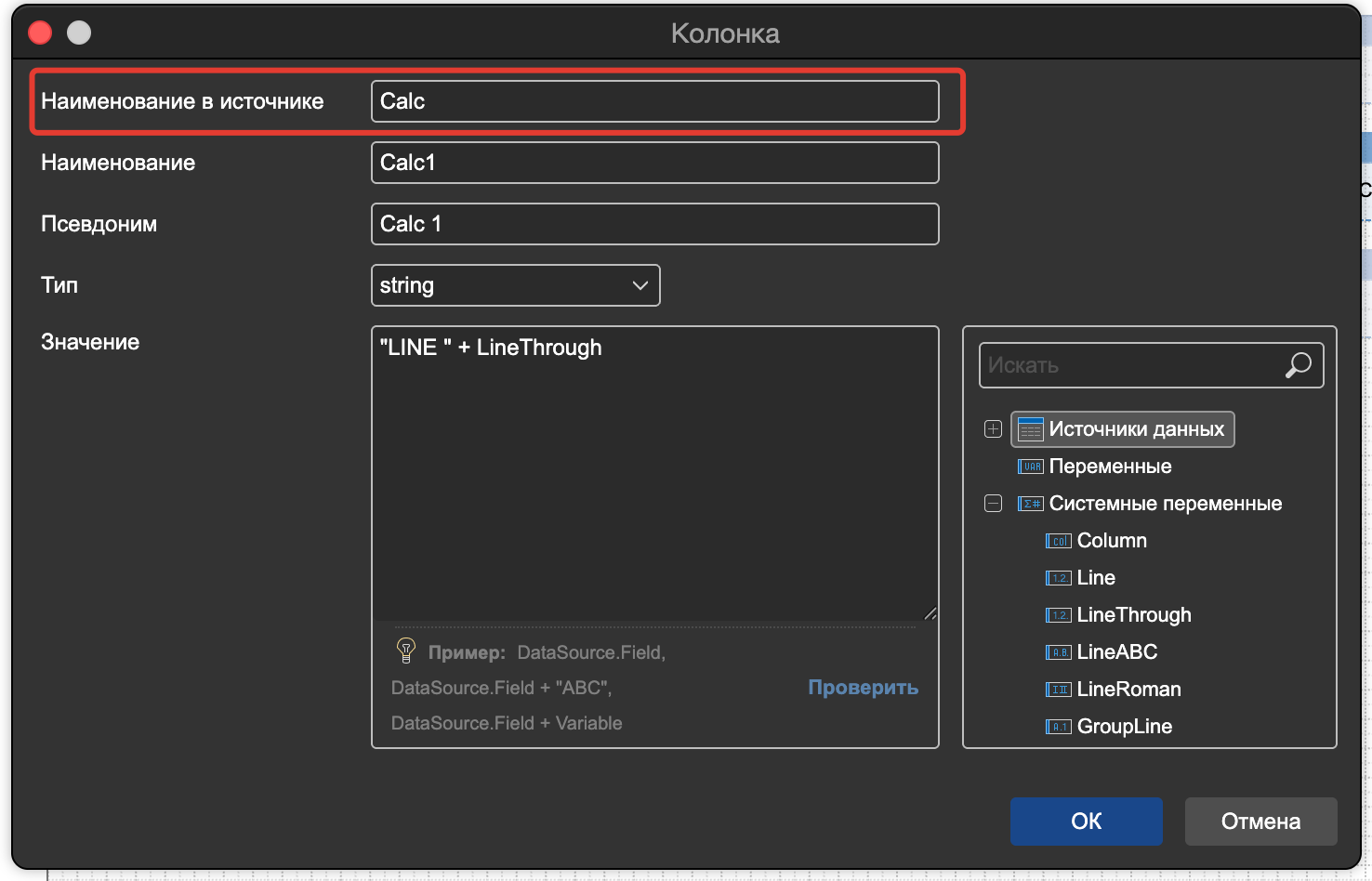The width and height of the screenshot is (1372, 881).
Task: Expand the Источники данных node
Action: point(993,429)
